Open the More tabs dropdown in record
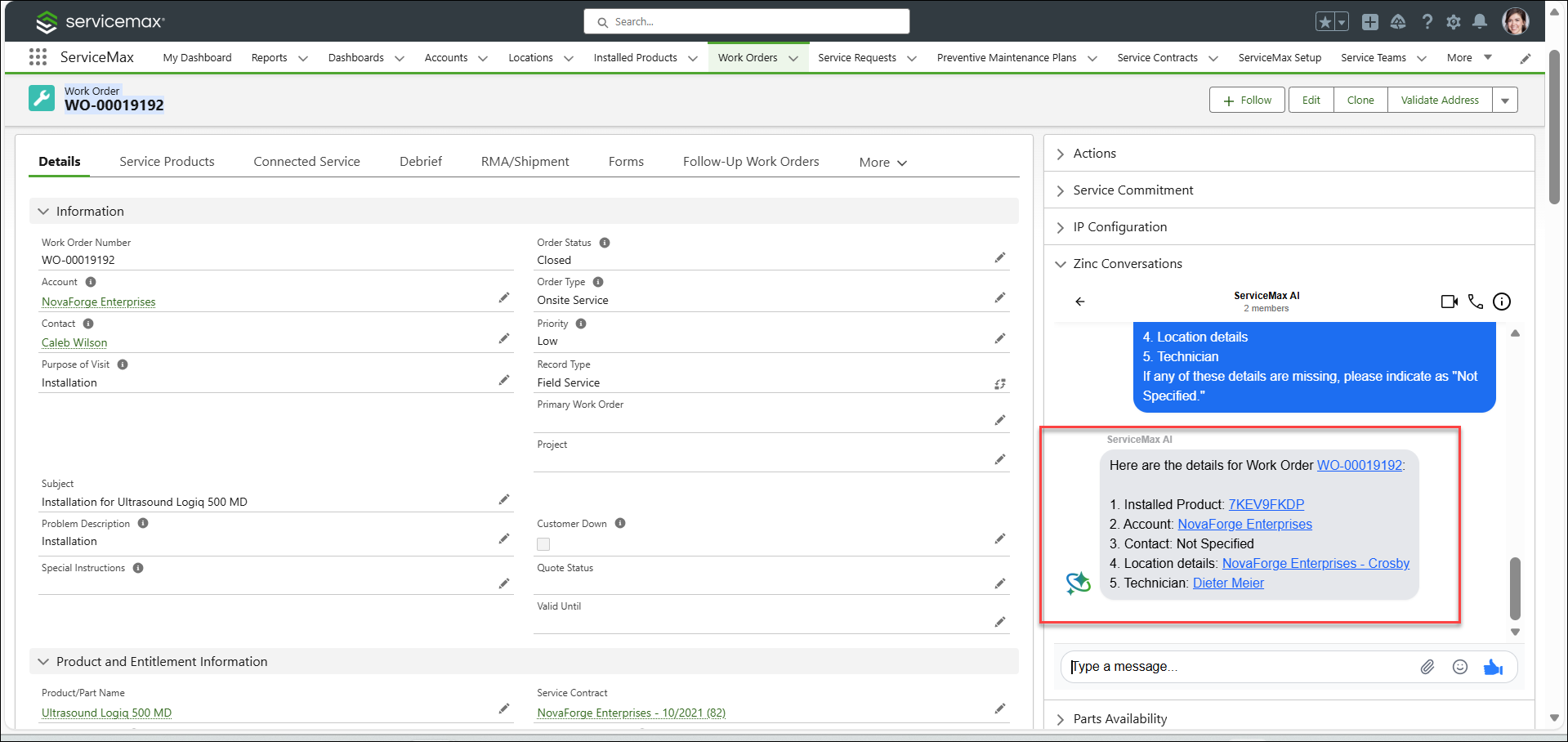Viewport: 1568px width, 742px height. click(x=883, y=163)
